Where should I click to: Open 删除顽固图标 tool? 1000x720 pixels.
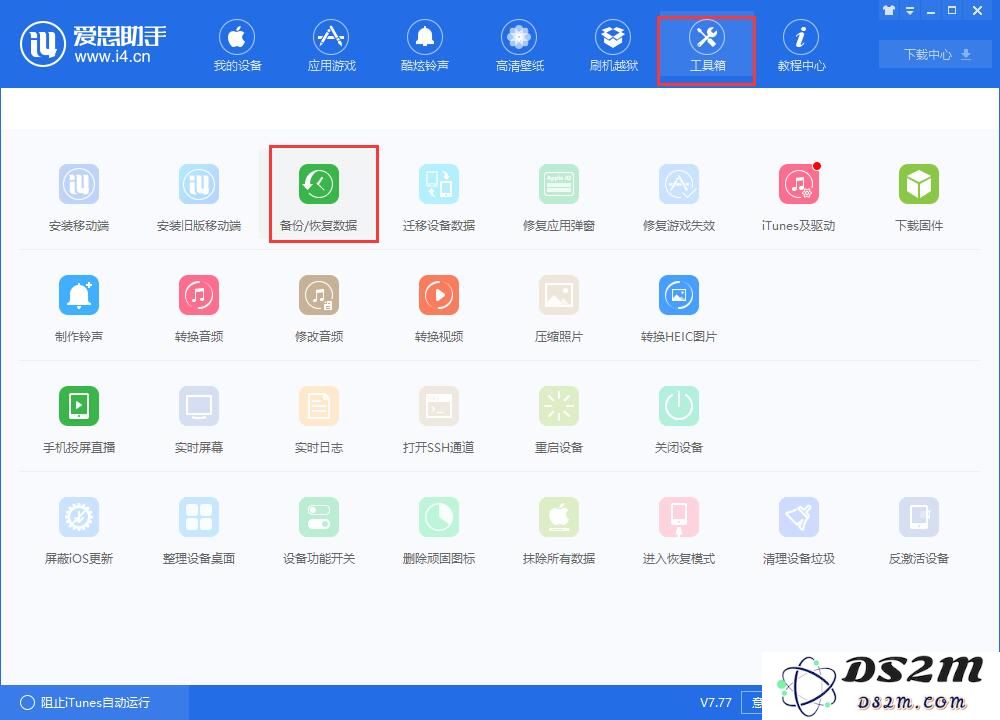coord(439,531)
